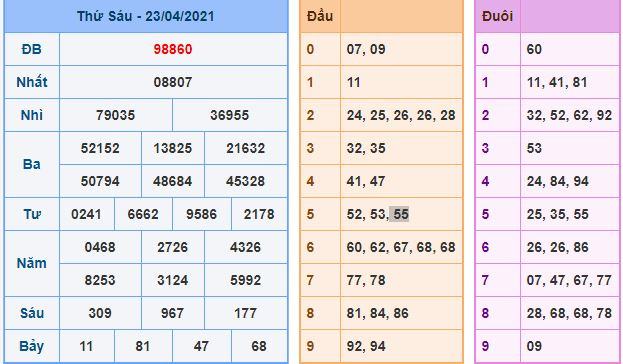Click Đuôi row 1 values 11, 41, 81
The image size is (623, 364).
pyautogui.click(x=557, y=82)
